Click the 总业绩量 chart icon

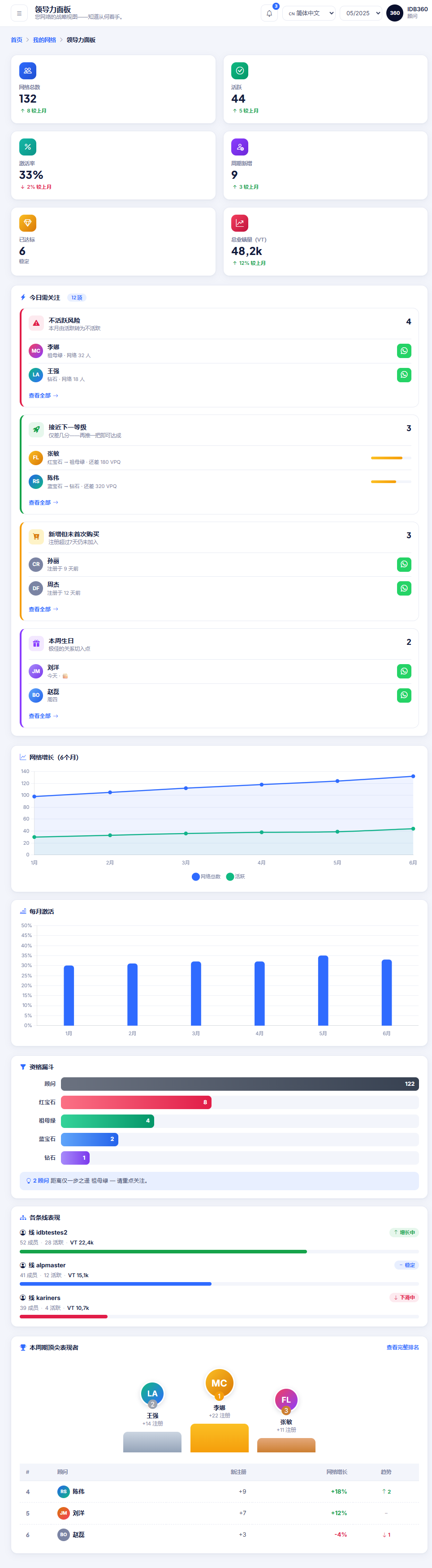tap(240, 223)
